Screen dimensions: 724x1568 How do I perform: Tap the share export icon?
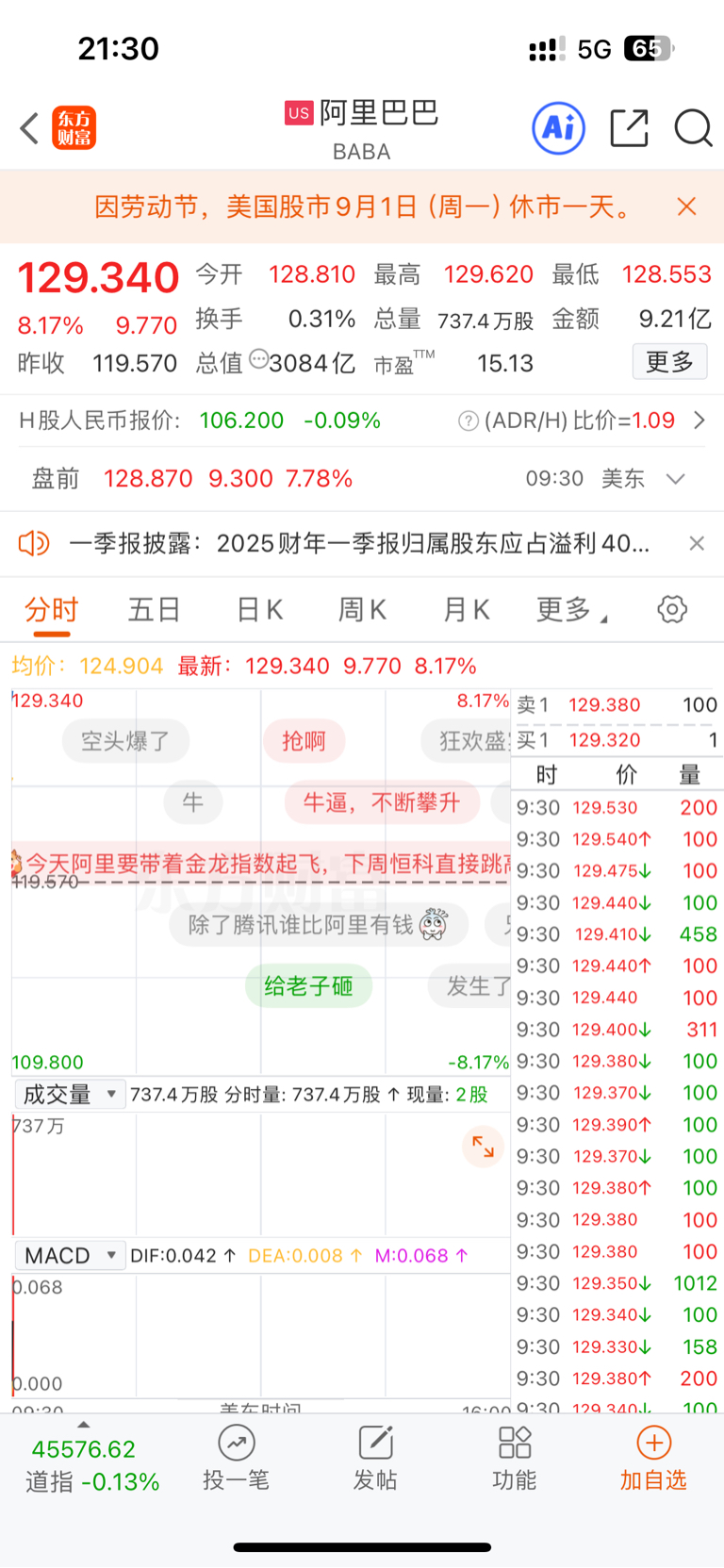click(x=629, y=128)
